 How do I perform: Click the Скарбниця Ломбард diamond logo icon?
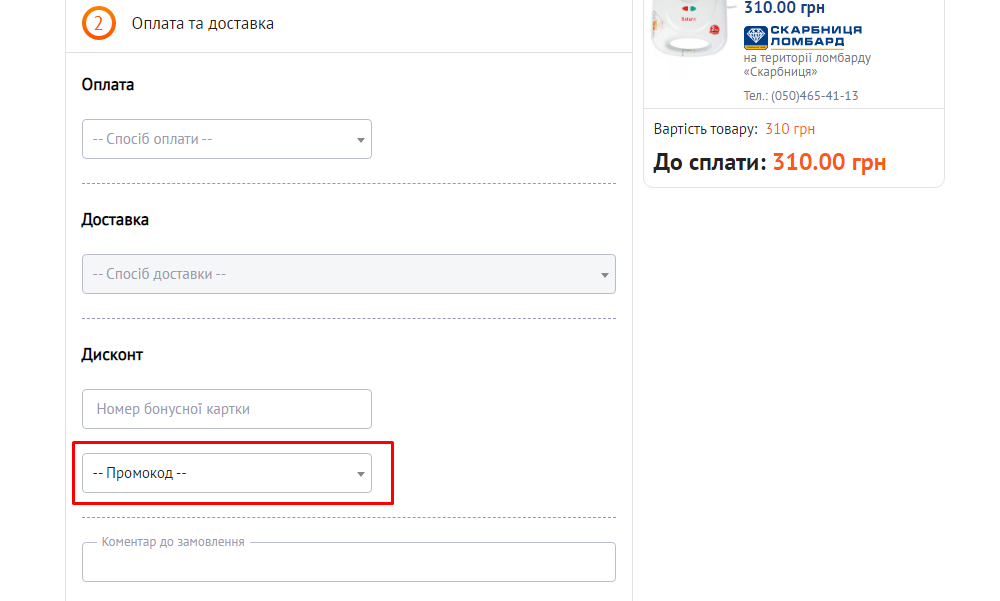pyautogui.click(x=756, y=37)
